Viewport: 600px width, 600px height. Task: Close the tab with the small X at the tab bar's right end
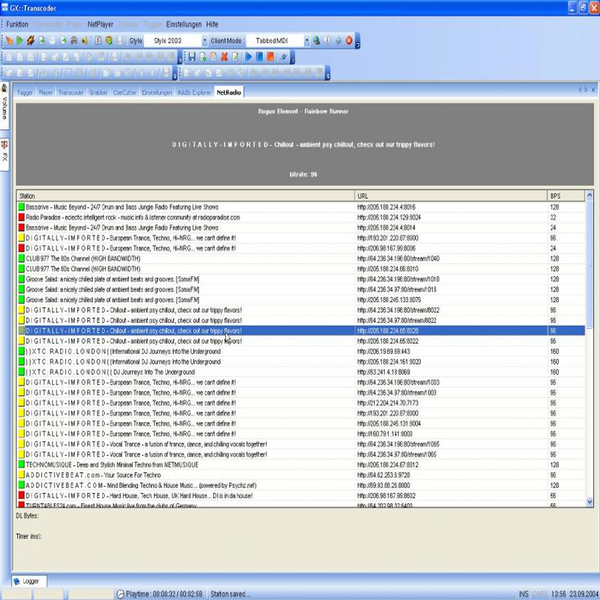click(593, 90)
